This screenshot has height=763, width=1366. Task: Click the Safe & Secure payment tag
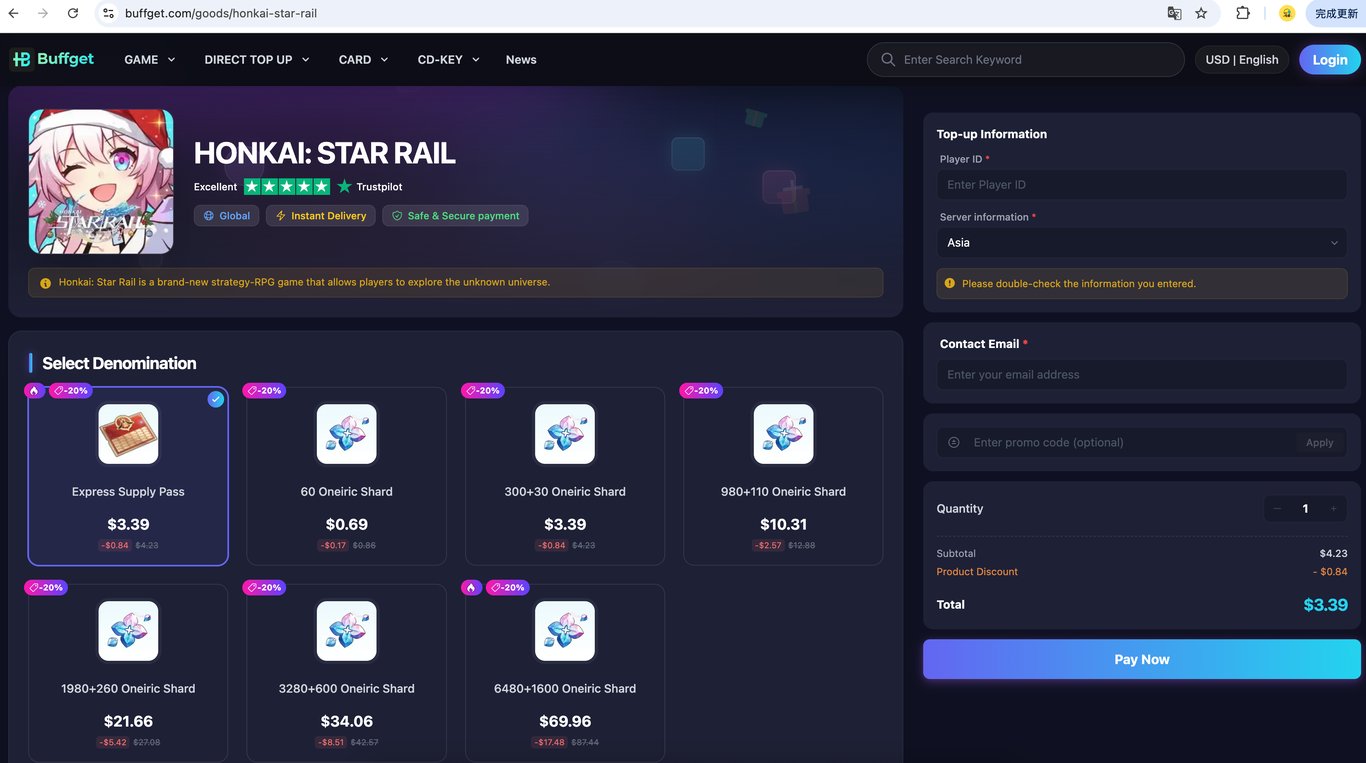tap(455, 216)
